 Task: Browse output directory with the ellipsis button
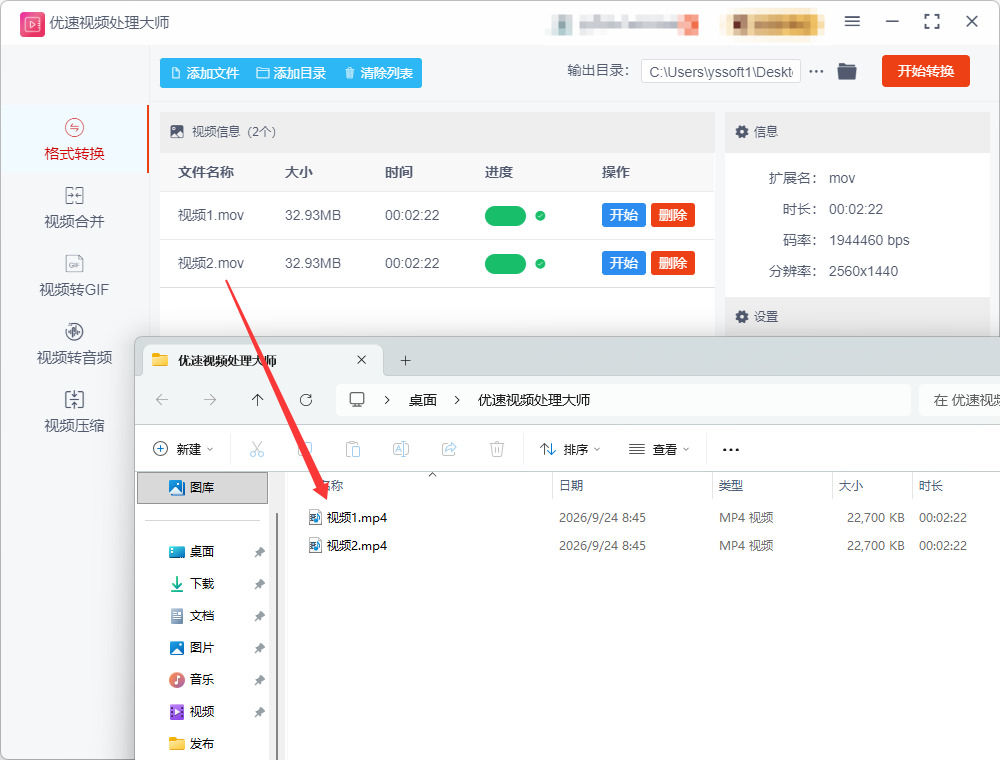pos(816,71)
